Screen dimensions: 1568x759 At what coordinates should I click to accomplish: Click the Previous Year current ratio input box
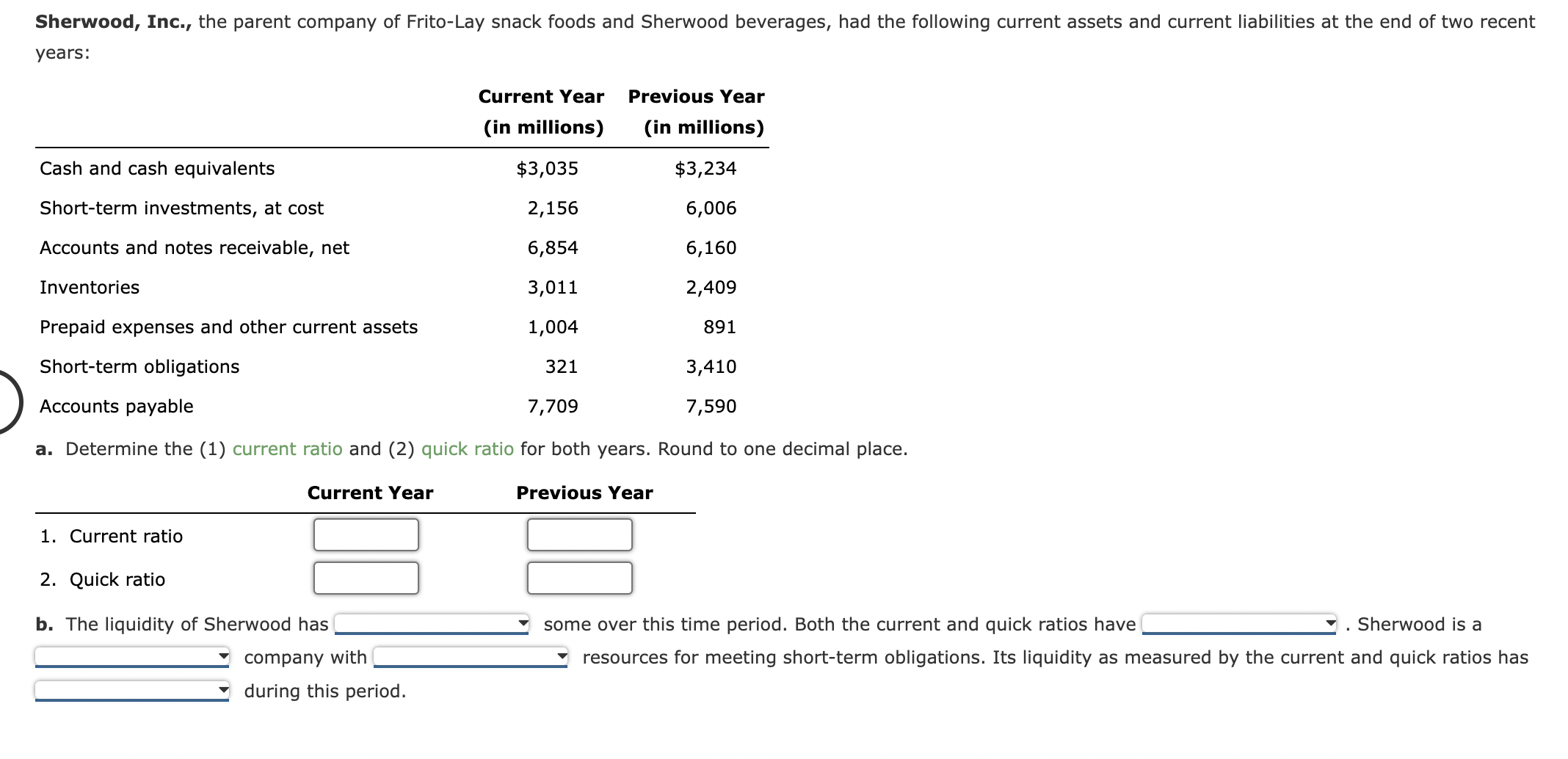click(578, 535)
